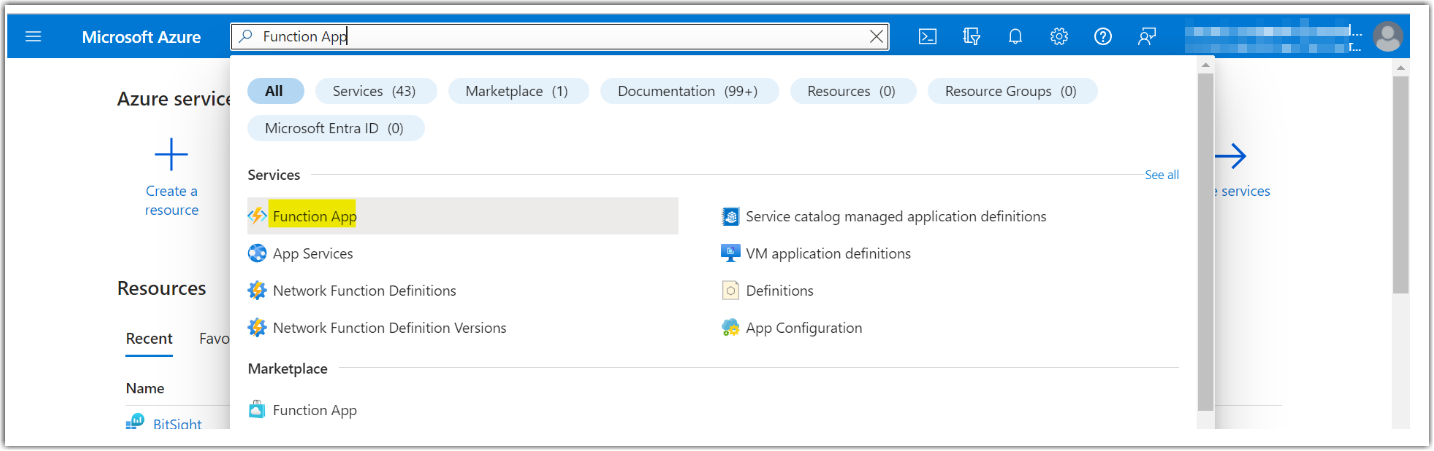Filter results by Resources (0)

[x=851, y=91]
